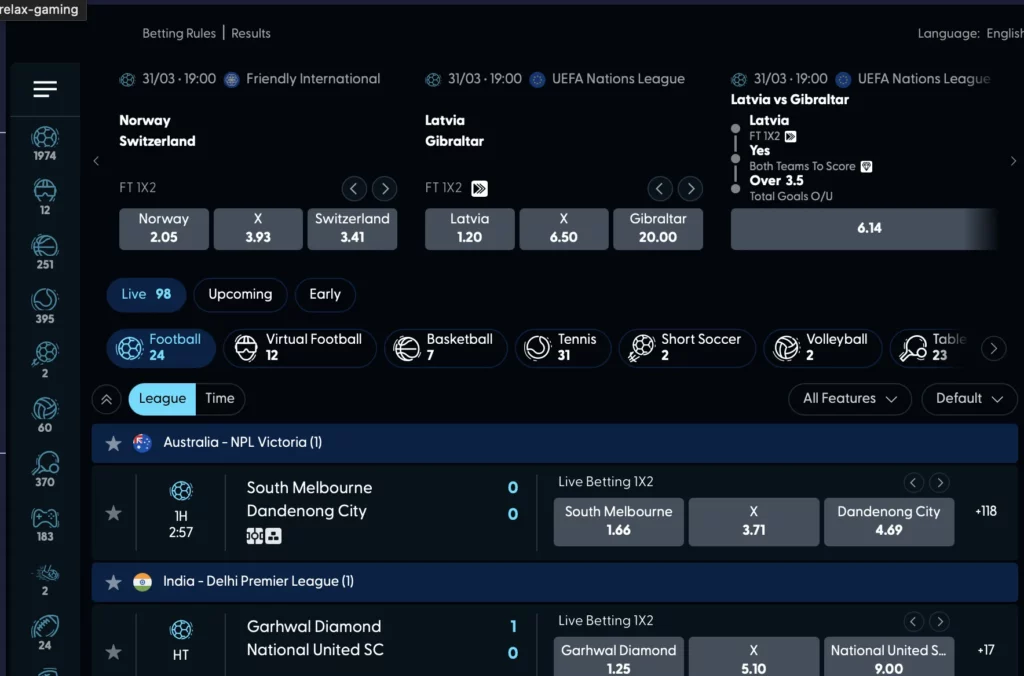This screenshot has width=1024, height=676.
Task: Choose Football 24 sport filter
Action: tap(161, 347)
